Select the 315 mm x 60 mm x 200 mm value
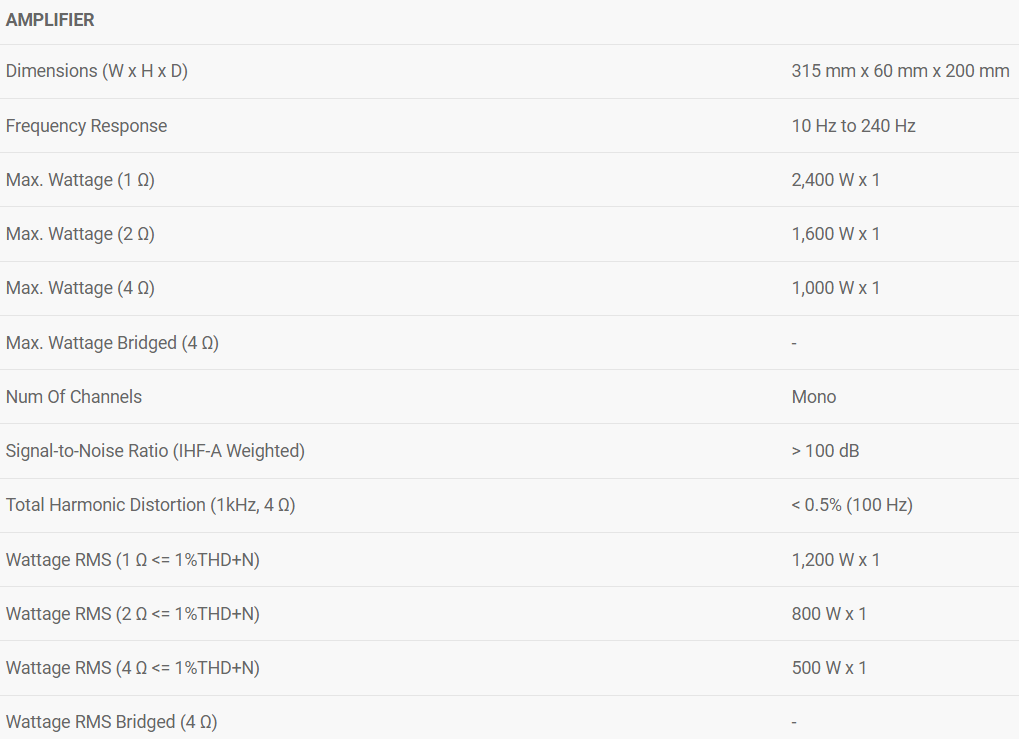The image size is (1019, 739). pyautogui.click(x=900, y=72)
